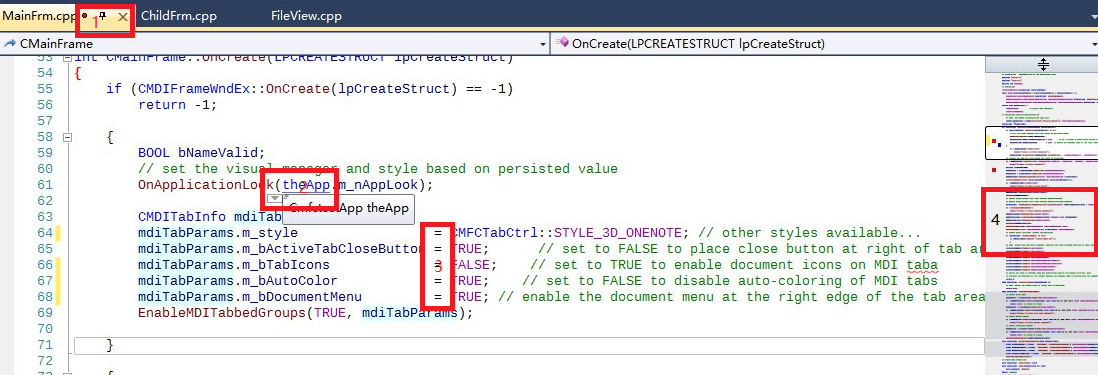The image size is (1098, 375).
Task: Select the MainFrm.cpp tab
Action: [39, 15]
